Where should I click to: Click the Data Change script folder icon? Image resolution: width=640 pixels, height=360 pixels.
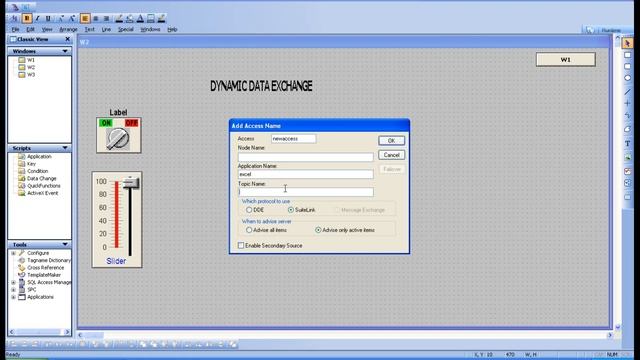coord(22,178)
